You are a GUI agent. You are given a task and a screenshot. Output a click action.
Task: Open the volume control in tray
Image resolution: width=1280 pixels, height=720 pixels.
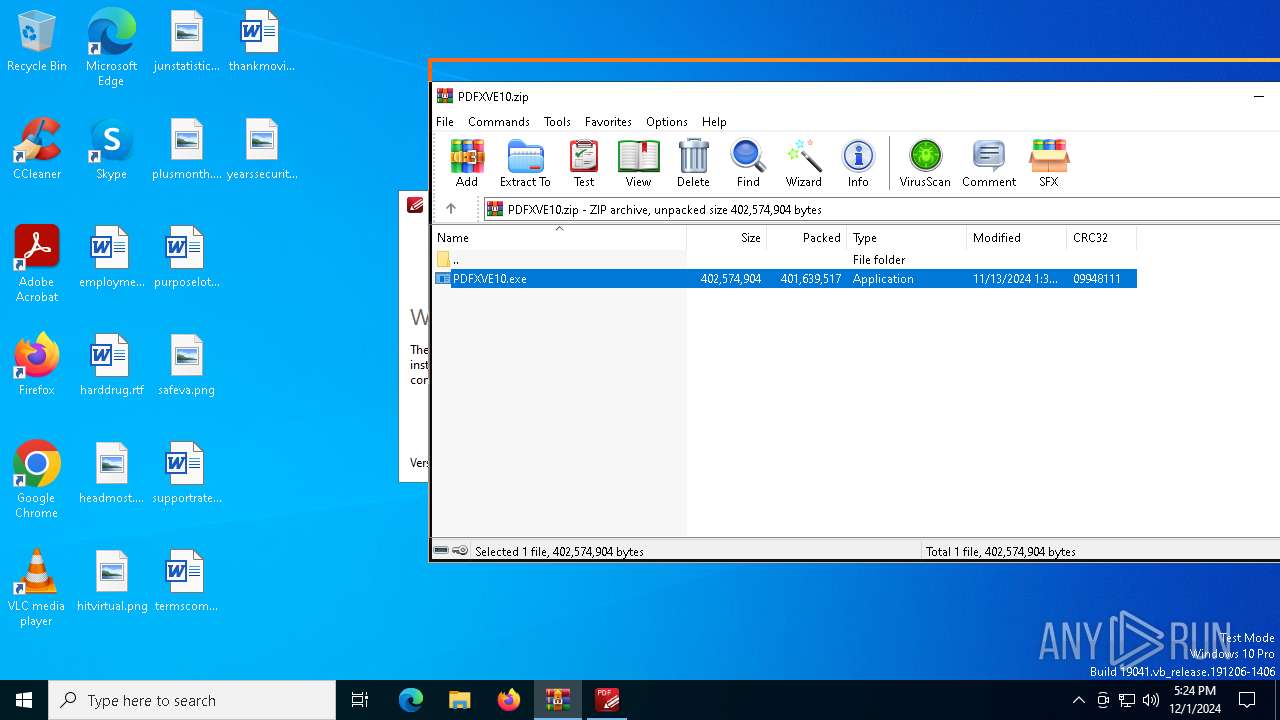[1151, 700]
